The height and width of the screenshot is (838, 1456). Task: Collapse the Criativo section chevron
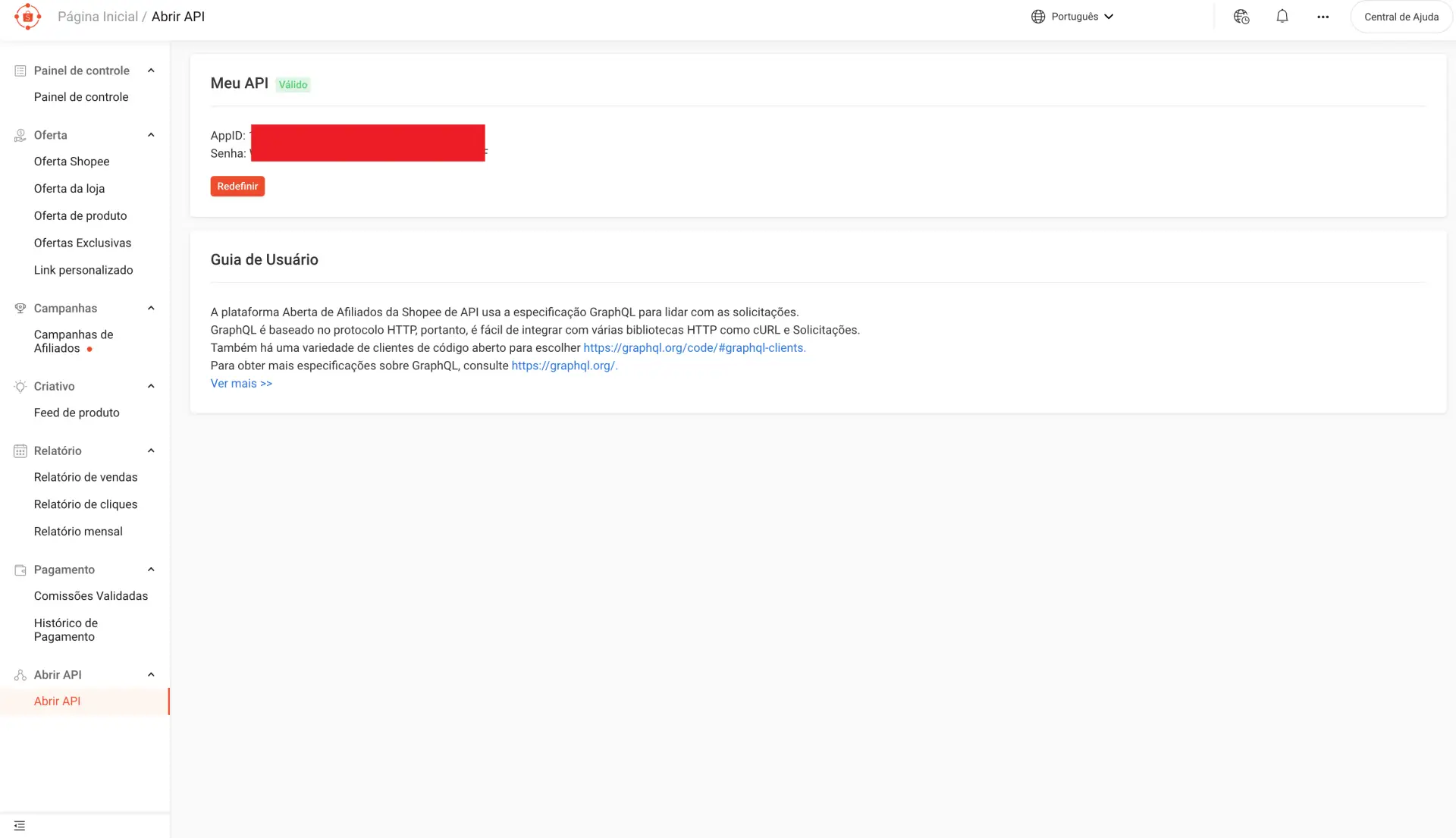151,386
